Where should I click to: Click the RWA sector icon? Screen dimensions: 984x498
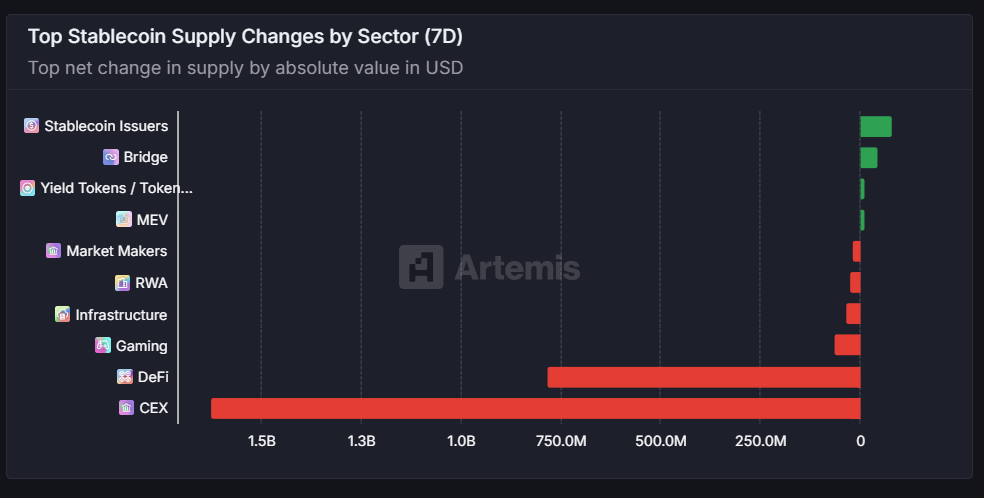[x=122, y=283]
